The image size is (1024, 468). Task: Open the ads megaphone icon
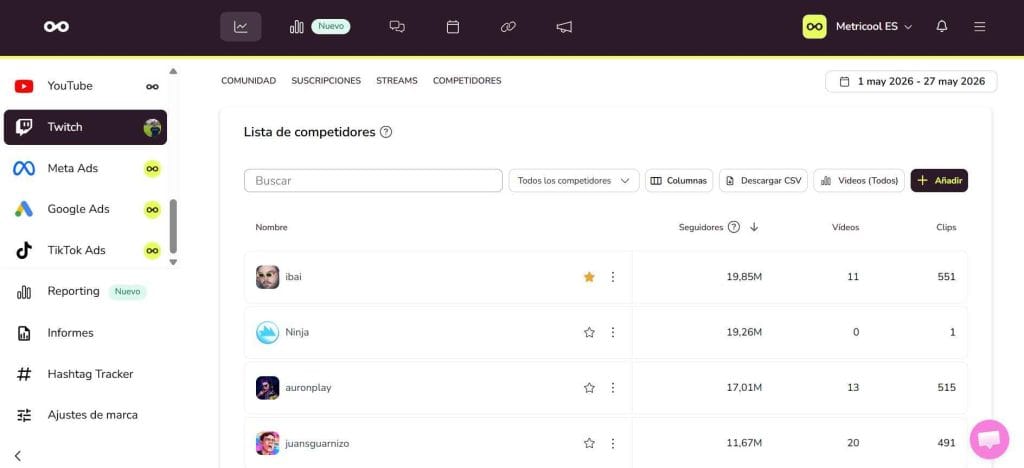coord(564,27)
